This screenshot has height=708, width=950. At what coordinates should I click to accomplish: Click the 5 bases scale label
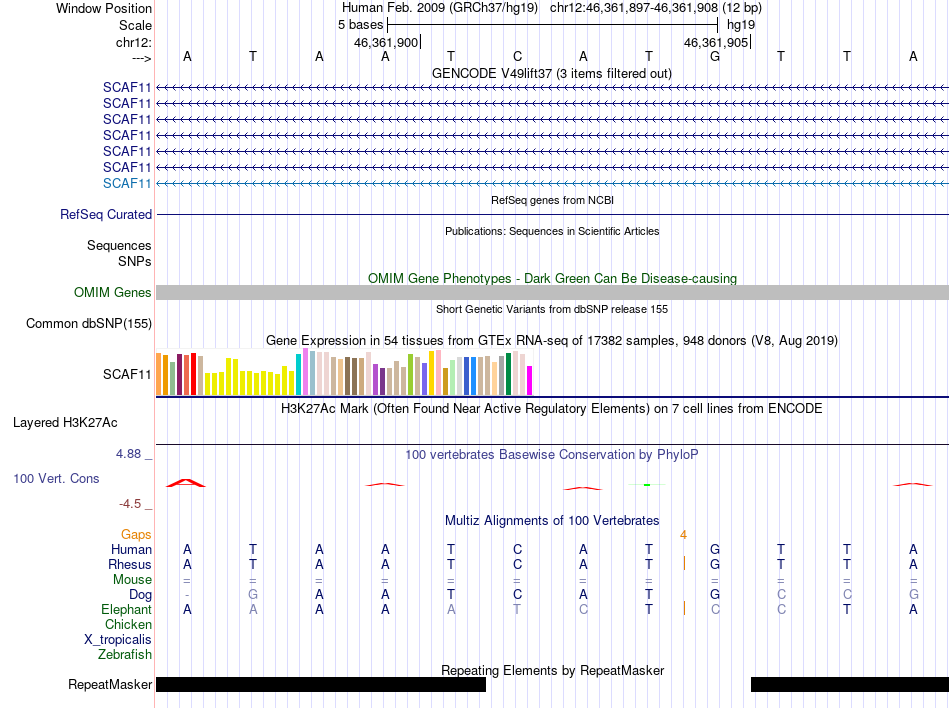click(x=360, y=25)
